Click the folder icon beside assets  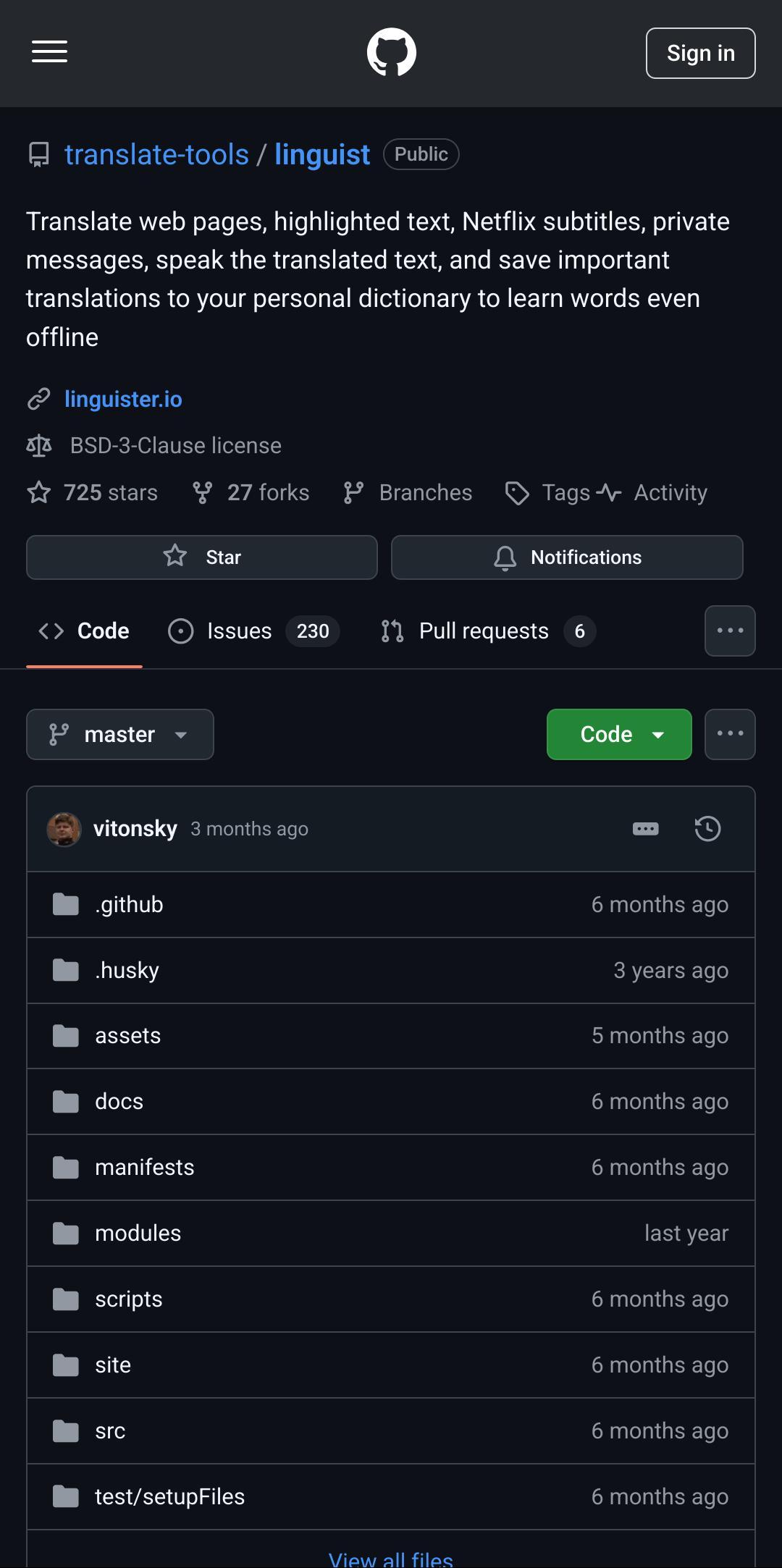click(66, 1036)
